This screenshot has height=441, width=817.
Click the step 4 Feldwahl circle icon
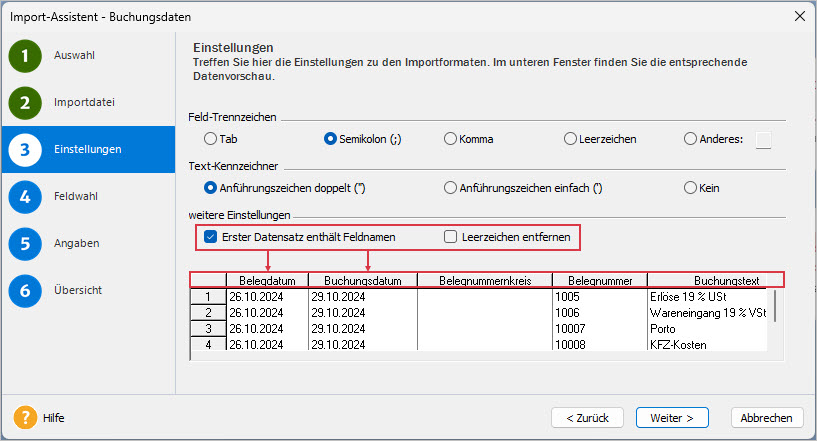click(x=25, y=197)
